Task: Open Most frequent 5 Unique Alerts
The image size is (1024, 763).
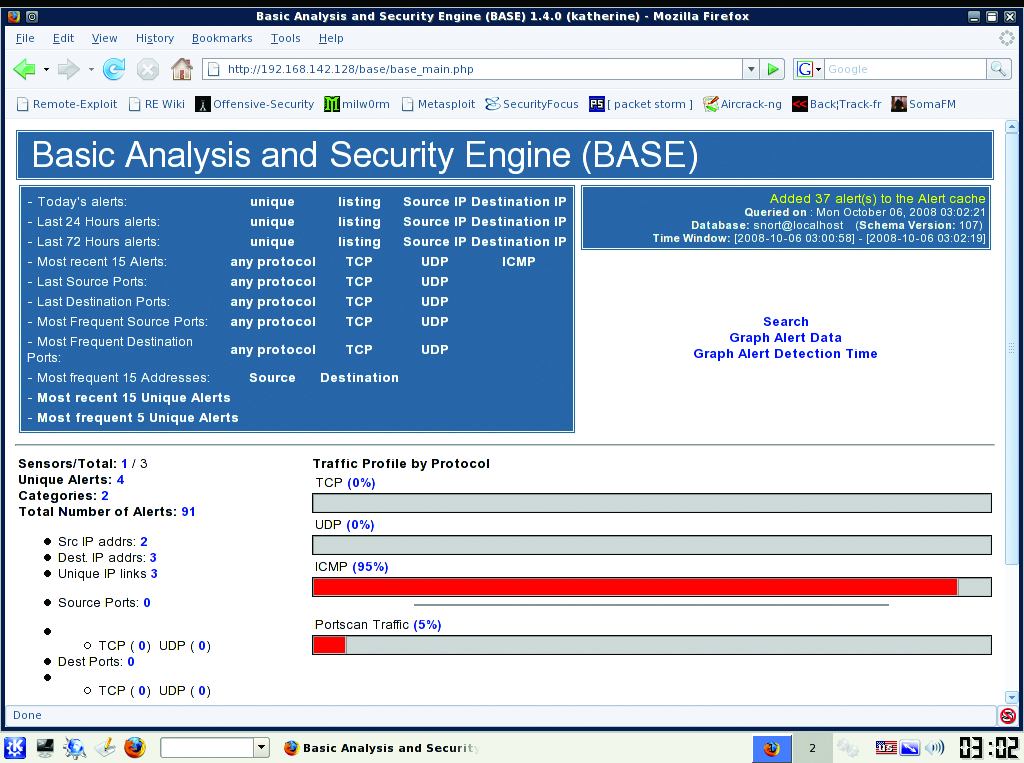Action: click(x=138, y=418)
